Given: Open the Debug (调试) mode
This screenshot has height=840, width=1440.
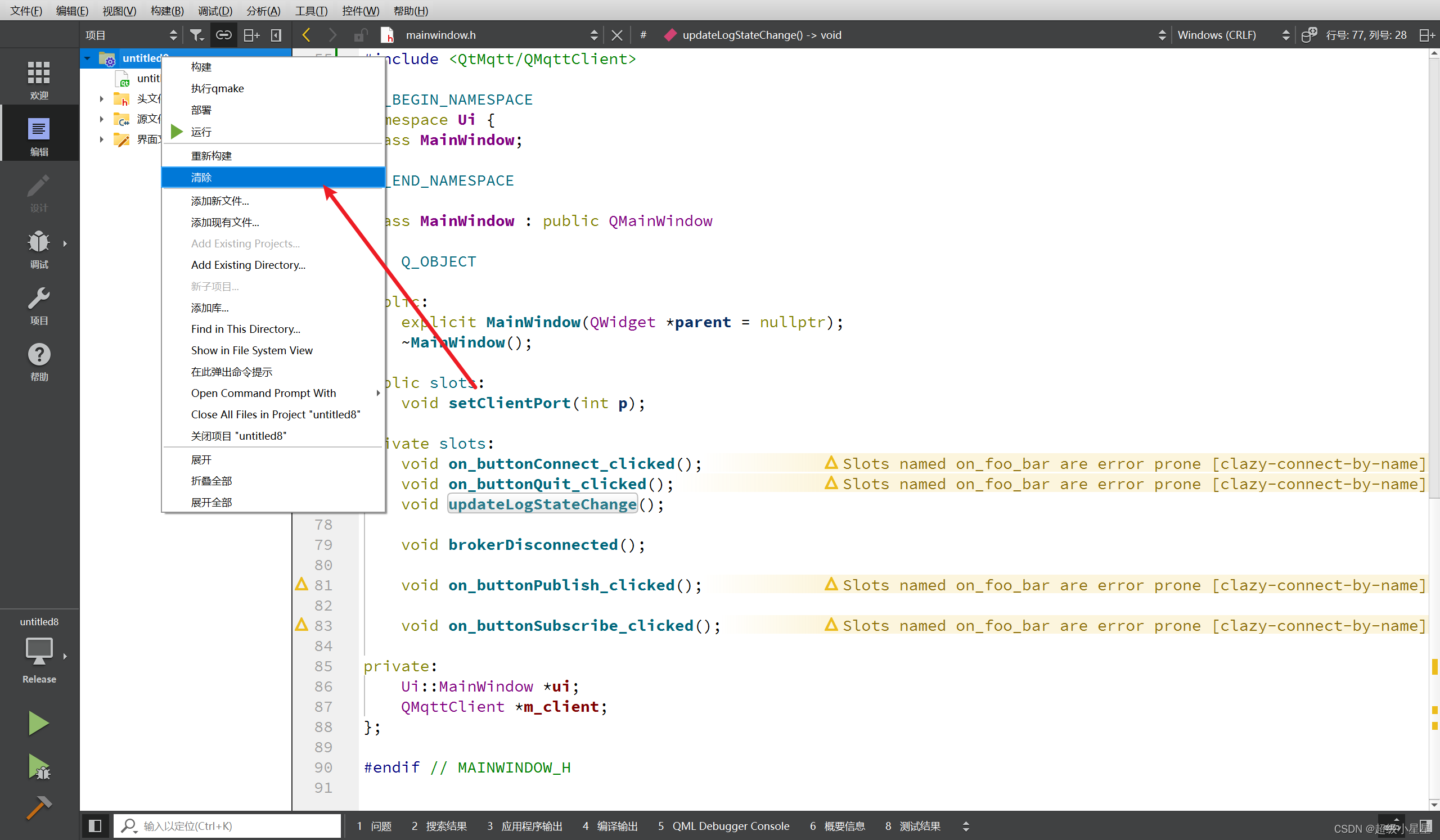Looking at the screenshot, I should (x=39, y=249).
